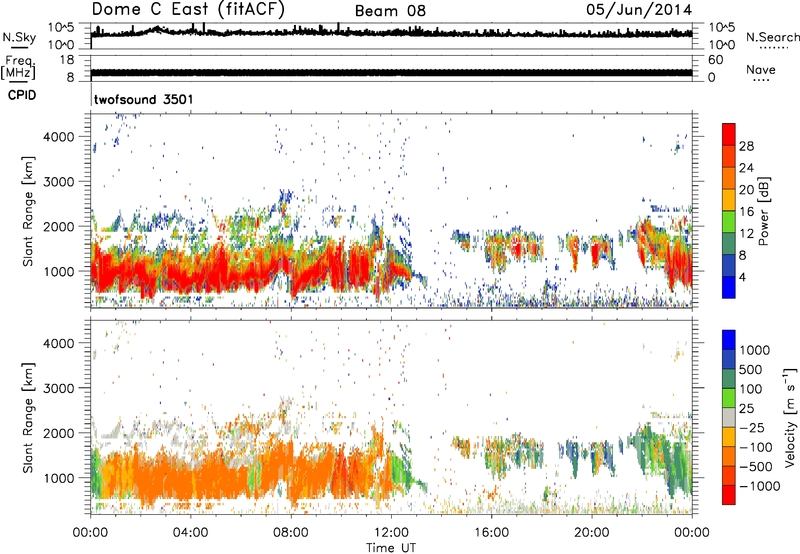Click the "Time UT" axis title
Screen dimensions: 800x554
(x=391, y=547)
